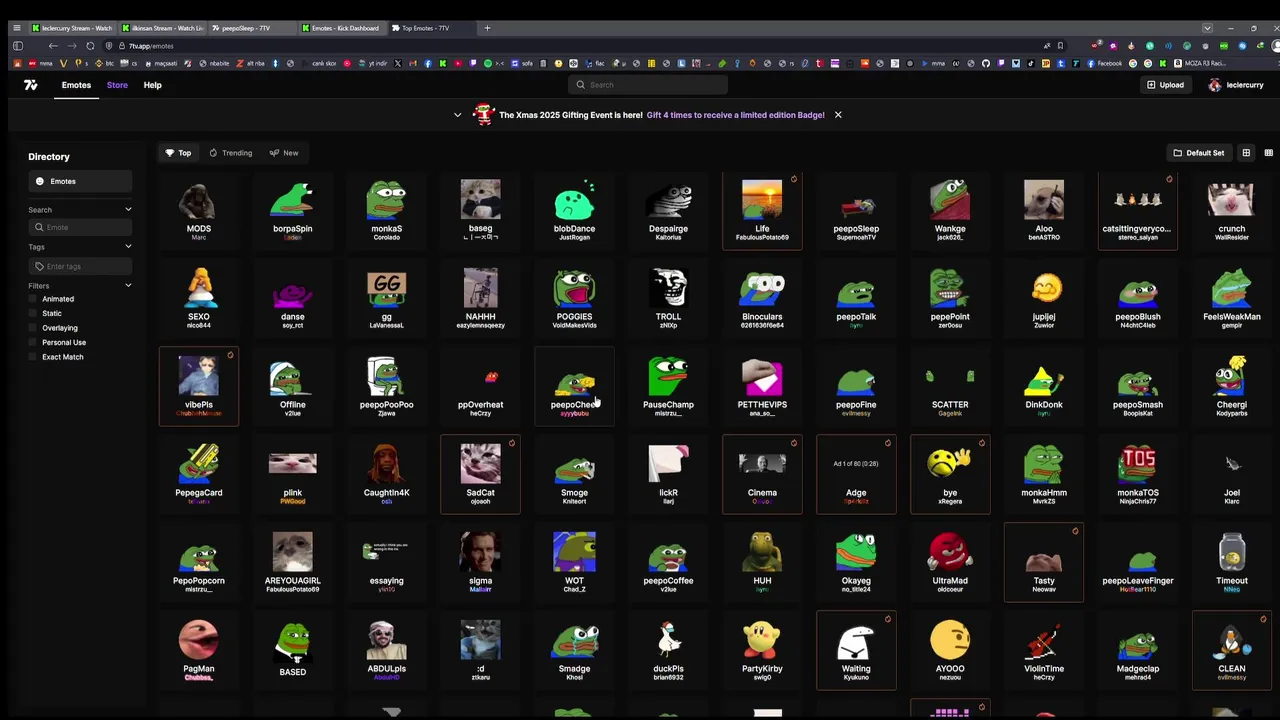The height and width of the screenshot is (720, 1280).
Task: Go to the Store navigation item
Action: click(117, 85)
